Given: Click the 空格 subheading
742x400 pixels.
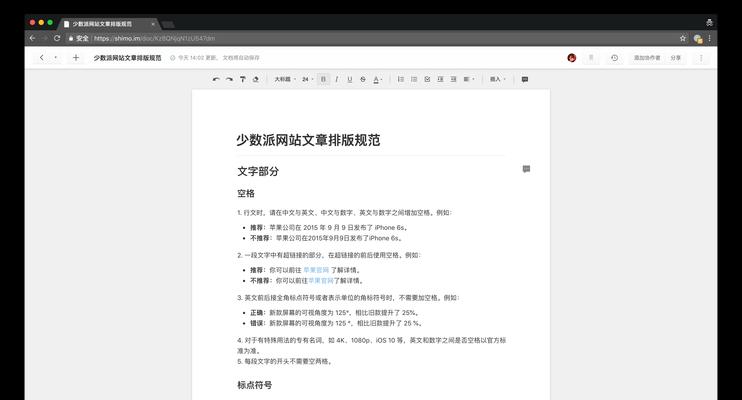Looking at the screenshot, I should [x=246, y=194].
